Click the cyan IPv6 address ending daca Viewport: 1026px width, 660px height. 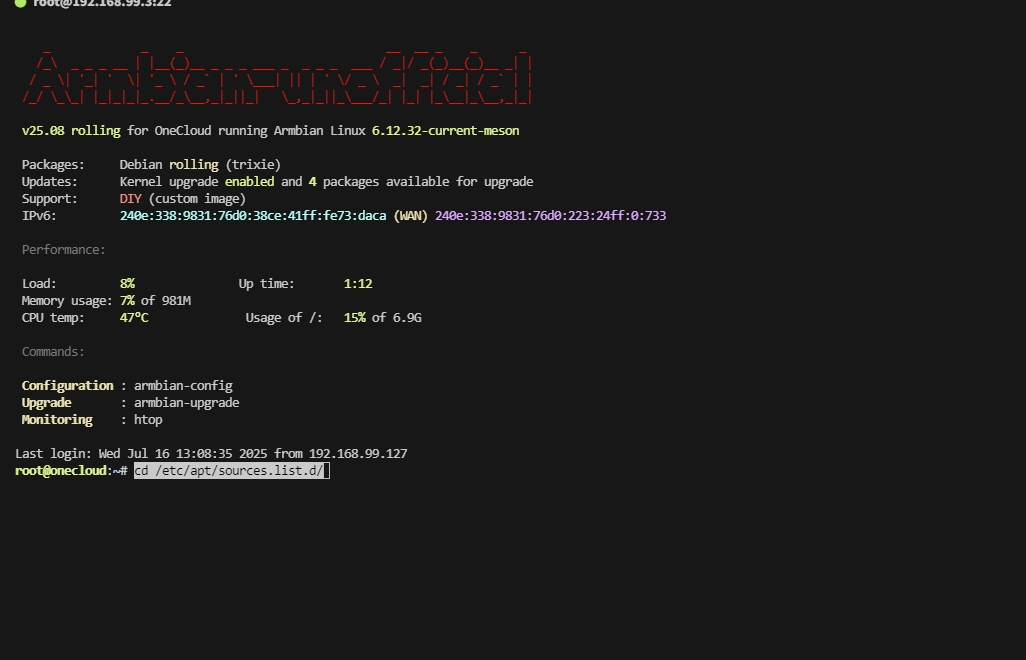click(253, 215)
